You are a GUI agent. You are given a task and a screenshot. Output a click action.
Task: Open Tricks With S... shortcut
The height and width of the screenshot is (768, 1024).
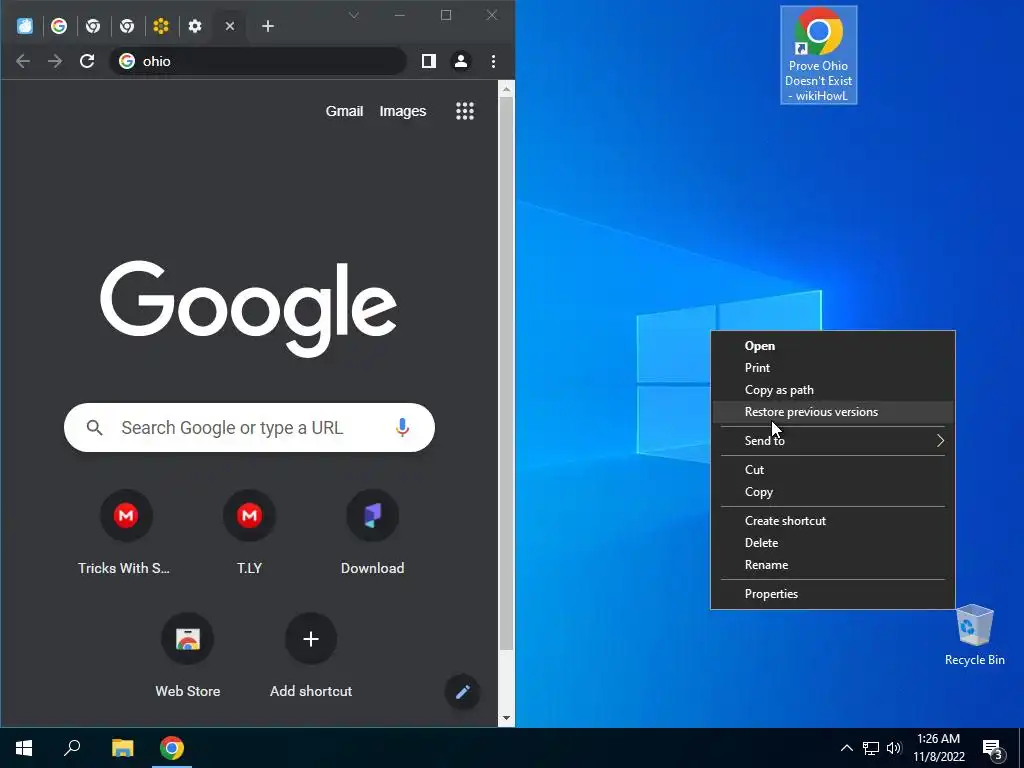126,533
